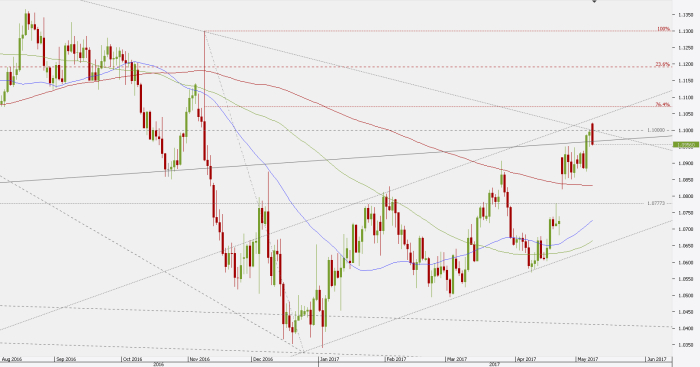Select the 100% Fibonacci level label
Screen dimensions: 700x367
(x=663, y=29)
